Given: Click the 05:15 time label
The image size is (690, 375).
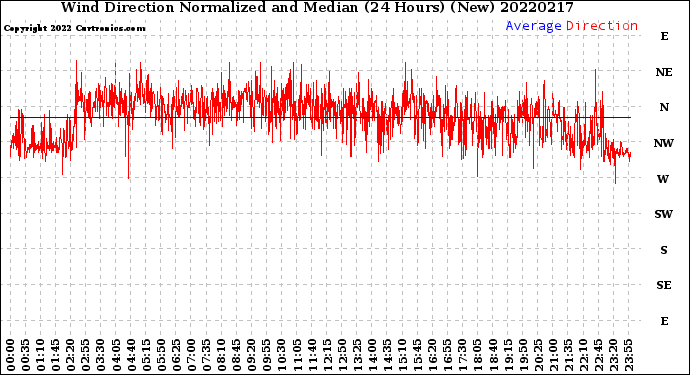Looking at the screenshot, I should coord(146,356).
